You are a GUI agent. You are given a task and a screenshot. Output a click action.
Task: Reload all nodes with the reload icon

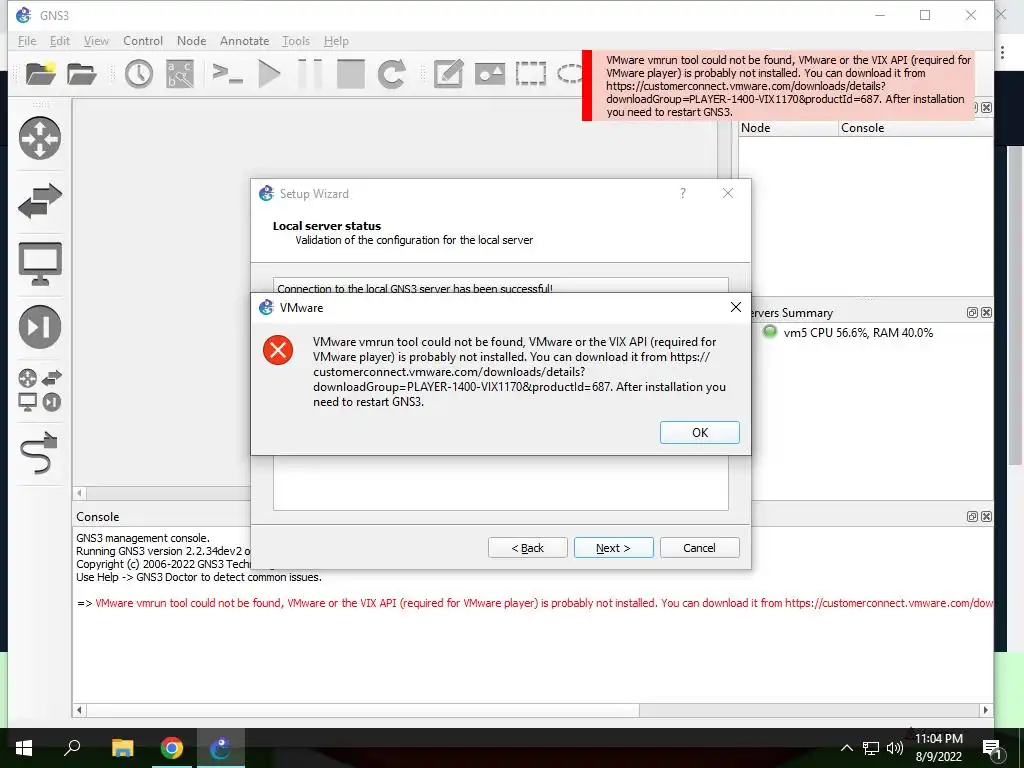[x=392, y=74]
